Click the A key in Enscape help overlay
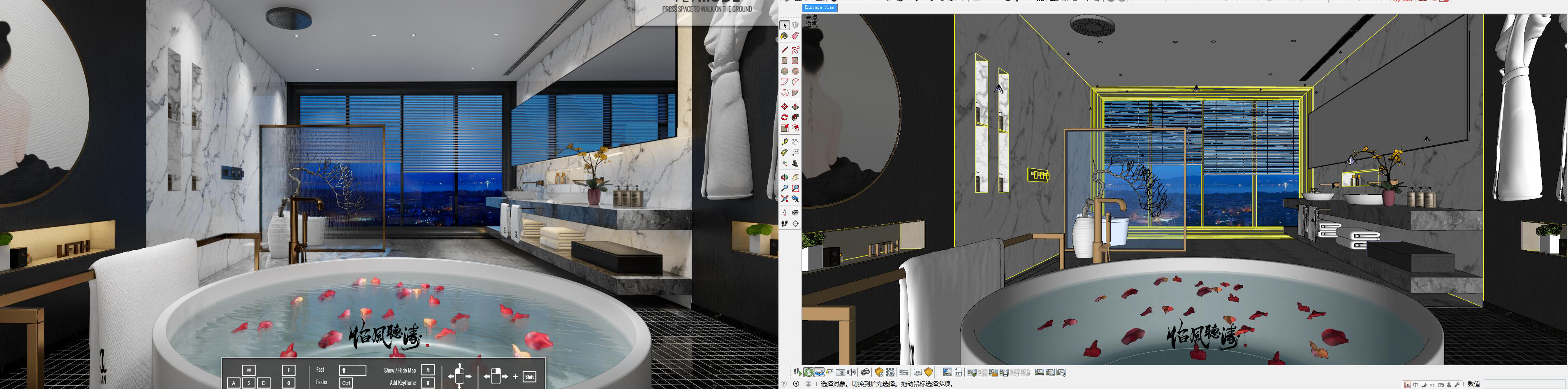Image resolution: width=1568 pixels, height=389 pixels. (x=233, y=383)
